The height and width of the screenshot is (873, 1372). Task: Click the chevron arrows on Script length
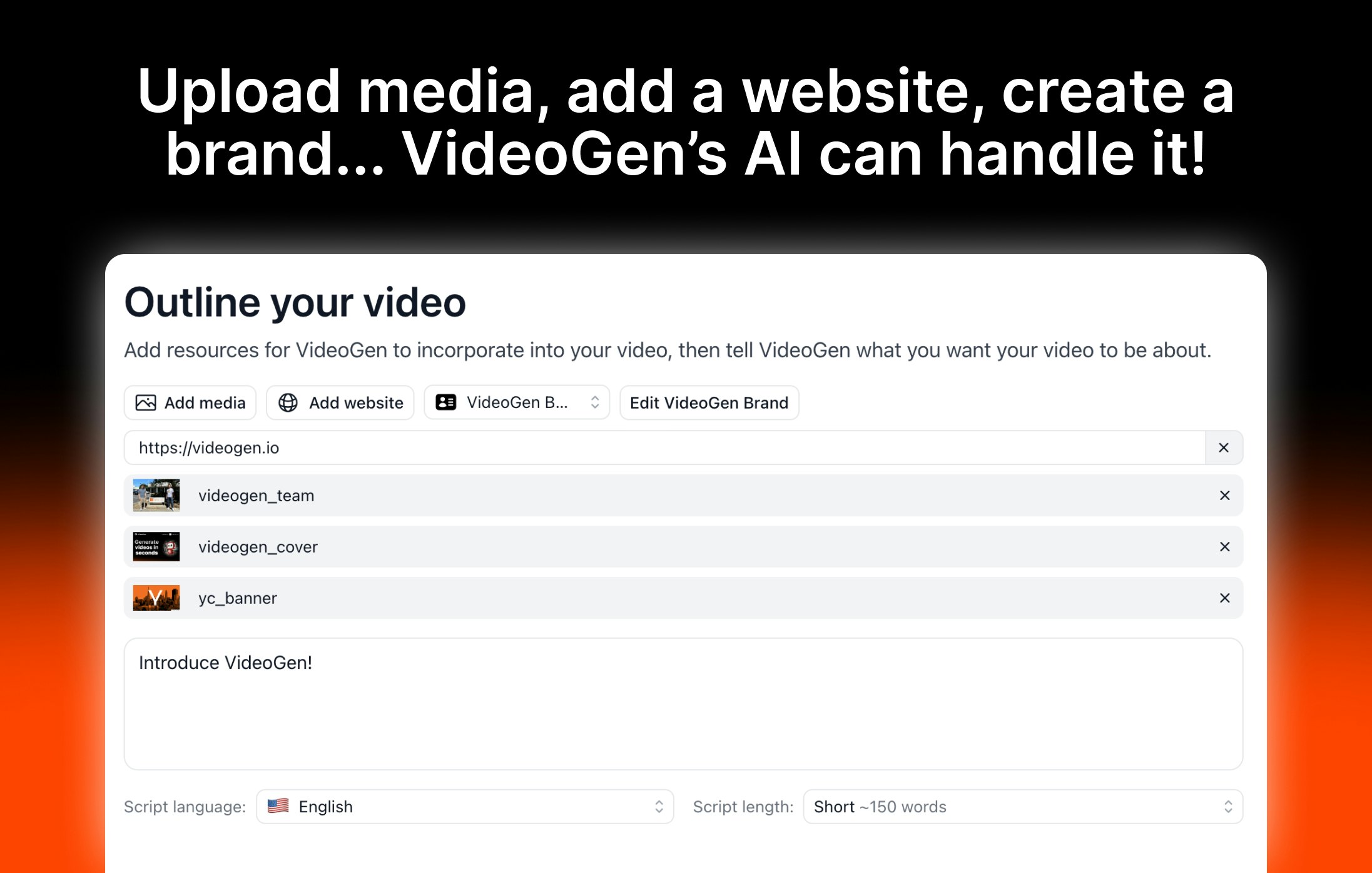(x=1228, y=807)
